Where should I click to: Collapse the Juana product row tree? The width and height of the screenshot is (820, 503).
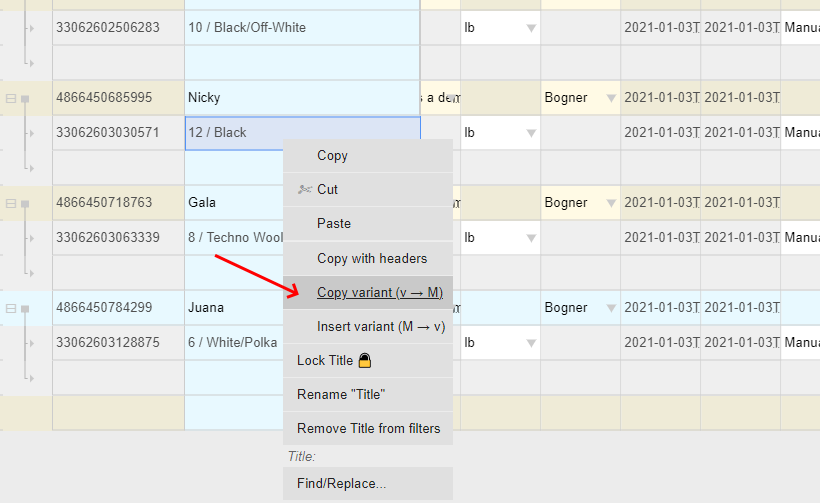coord(11,308)
